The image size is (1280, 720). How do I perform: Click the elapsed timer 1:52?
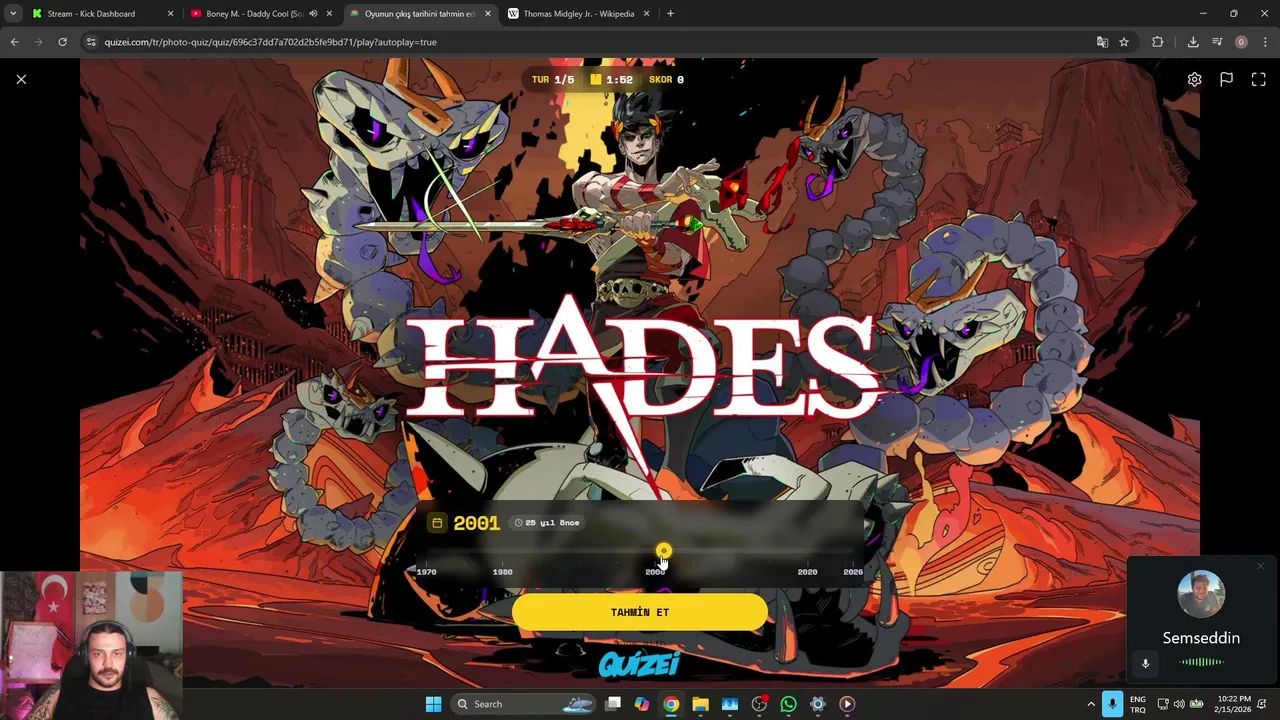(611, 80)
